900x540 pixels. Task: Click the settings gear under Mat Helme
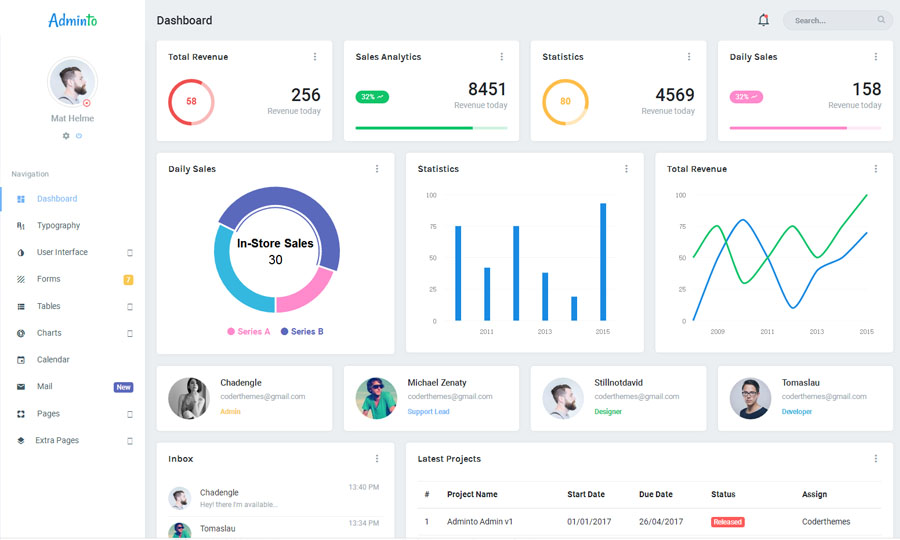pyautogui.click(x=66, y=135)
